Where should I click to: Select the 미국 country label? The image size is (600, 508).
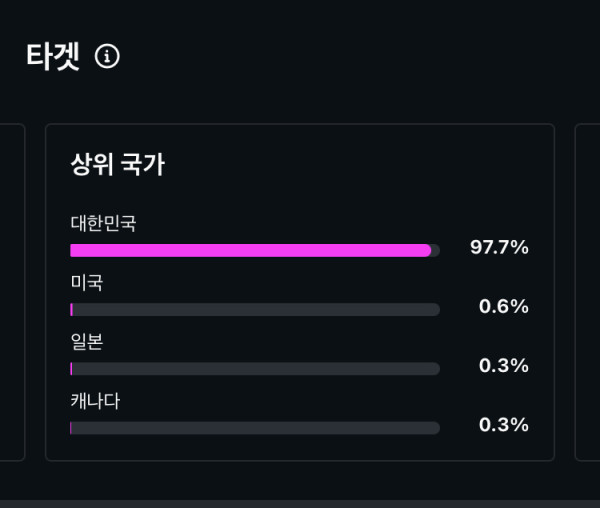[86, 282]
